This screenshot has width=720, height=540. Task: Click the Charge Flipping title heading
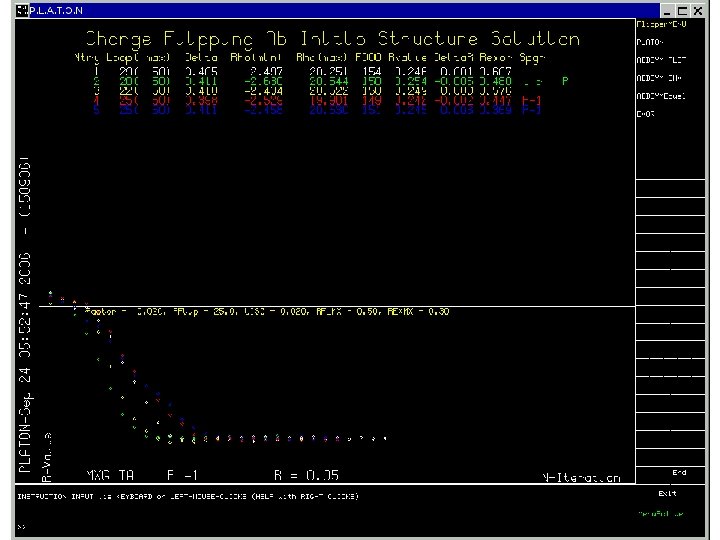tap(332, 39)
